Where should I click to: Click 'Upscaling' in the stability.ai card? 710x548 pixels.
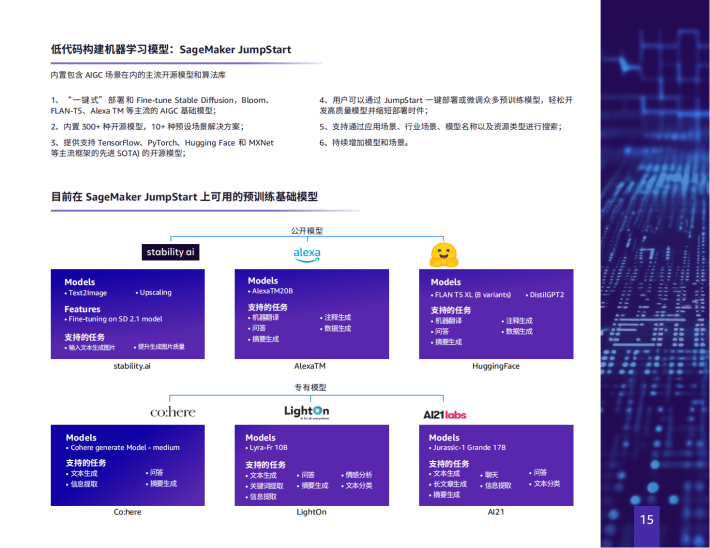click(154, 293)
